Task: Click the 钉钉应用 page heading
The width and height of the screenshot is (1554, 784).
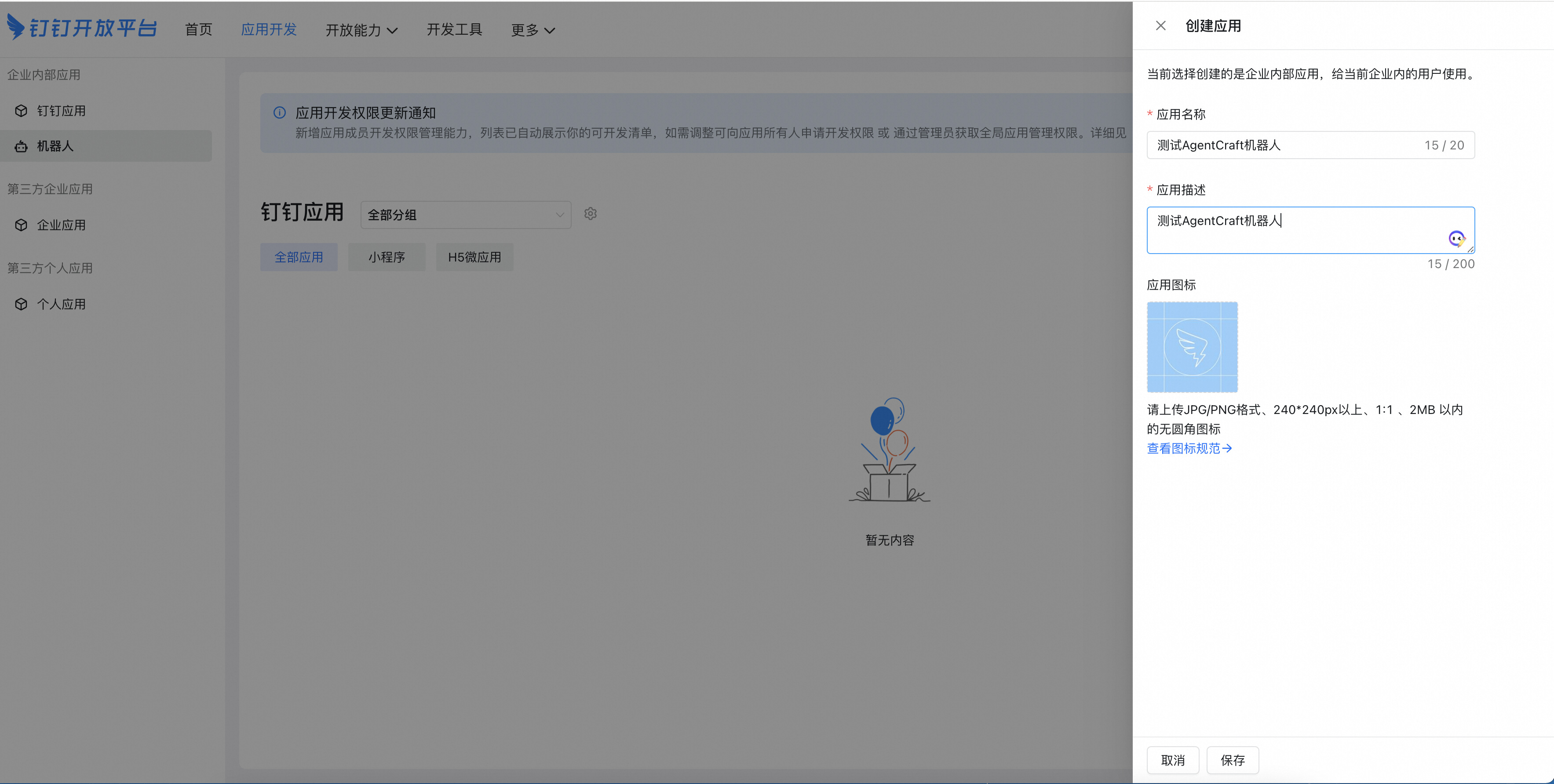Action: 302,212
